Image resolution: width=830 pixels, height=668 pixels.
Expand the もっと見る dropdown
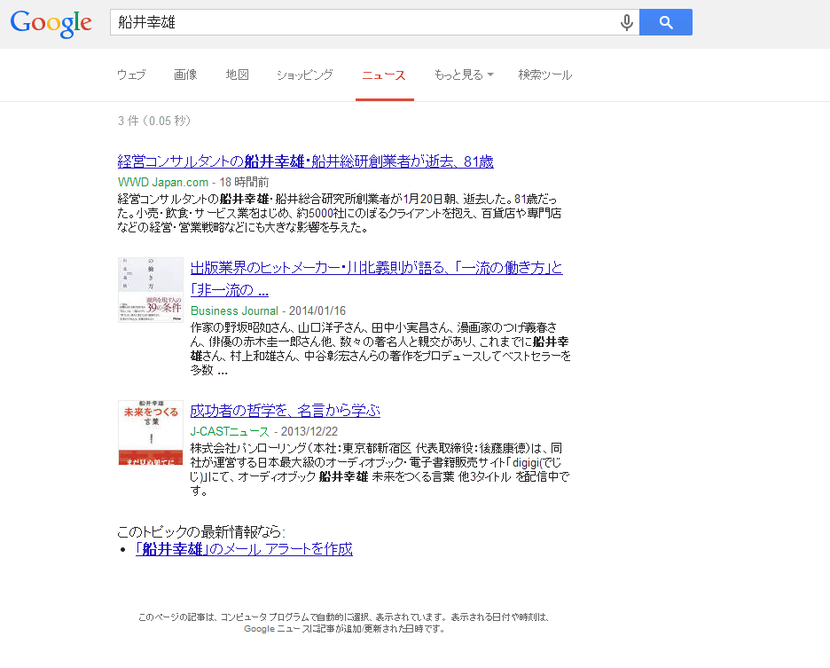click(x=464, y=75)
